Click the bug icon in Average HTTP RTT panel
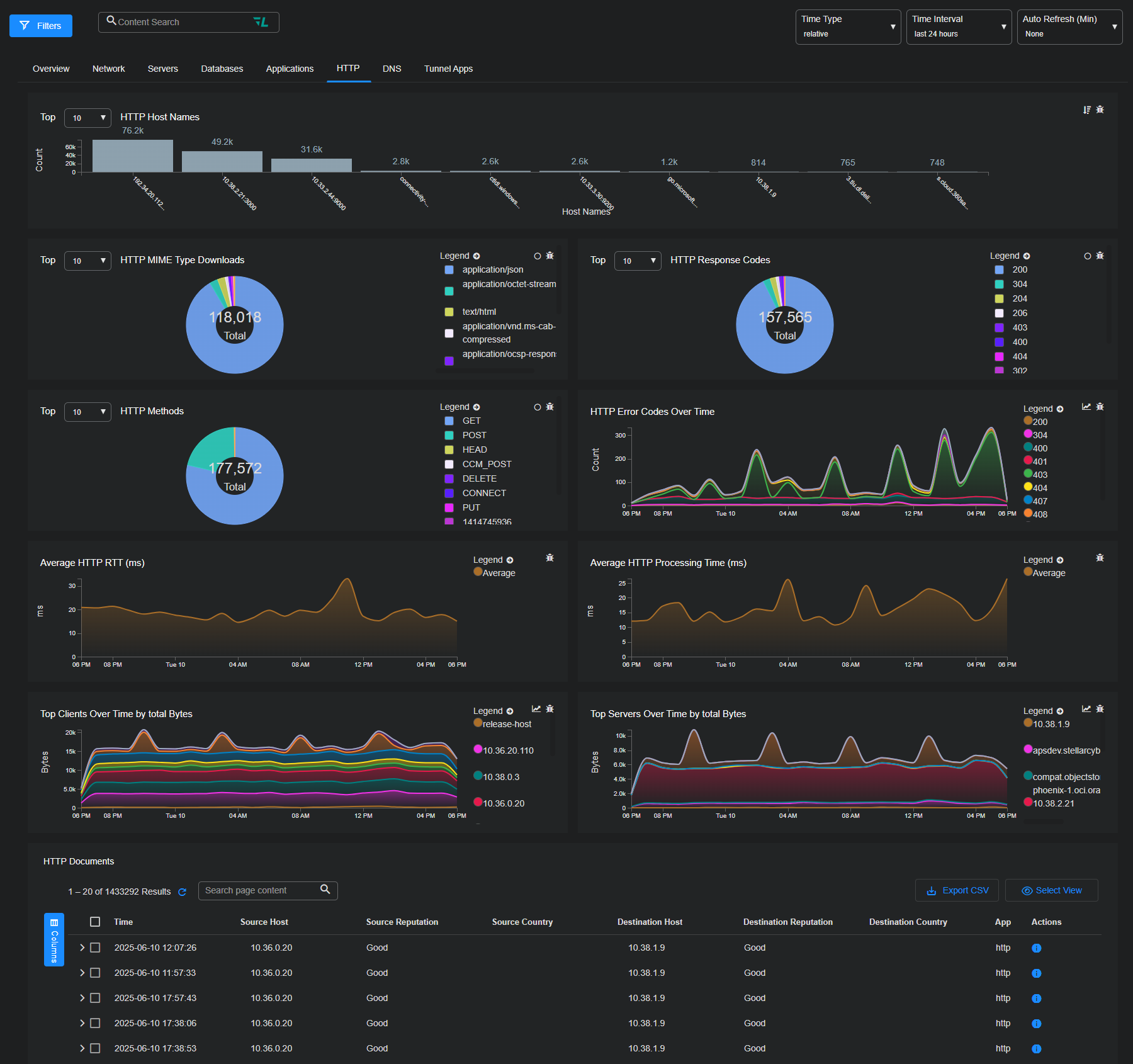Image resolution: width=1133 pixels, height=1064 pixels. point(550,558)
